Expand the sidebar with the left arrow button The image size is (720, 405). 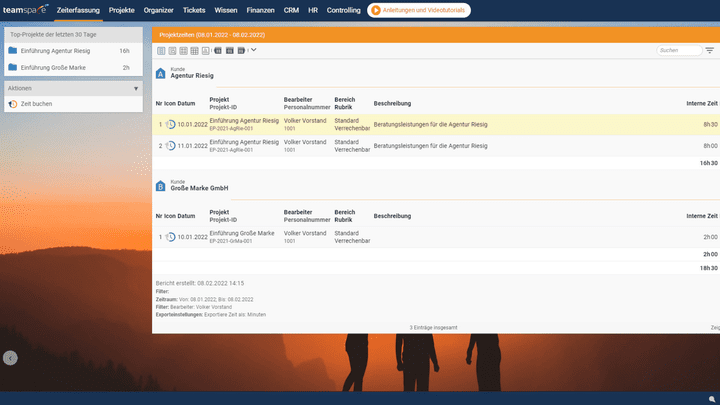pyautogui.click(x=10, y=358)
